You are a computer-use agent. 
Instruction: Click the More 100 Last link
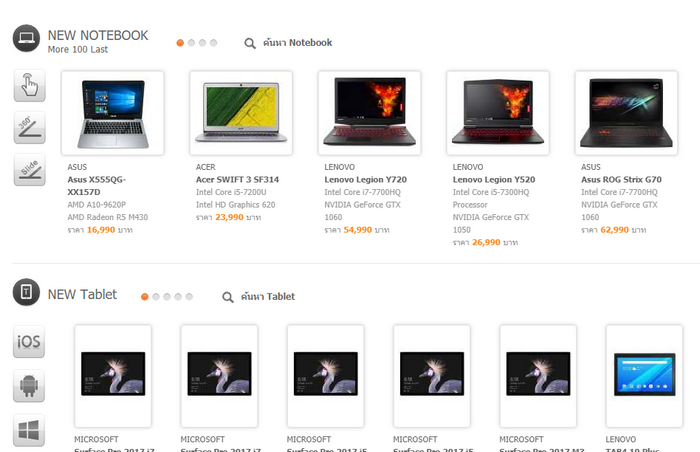tap(78, 49)
